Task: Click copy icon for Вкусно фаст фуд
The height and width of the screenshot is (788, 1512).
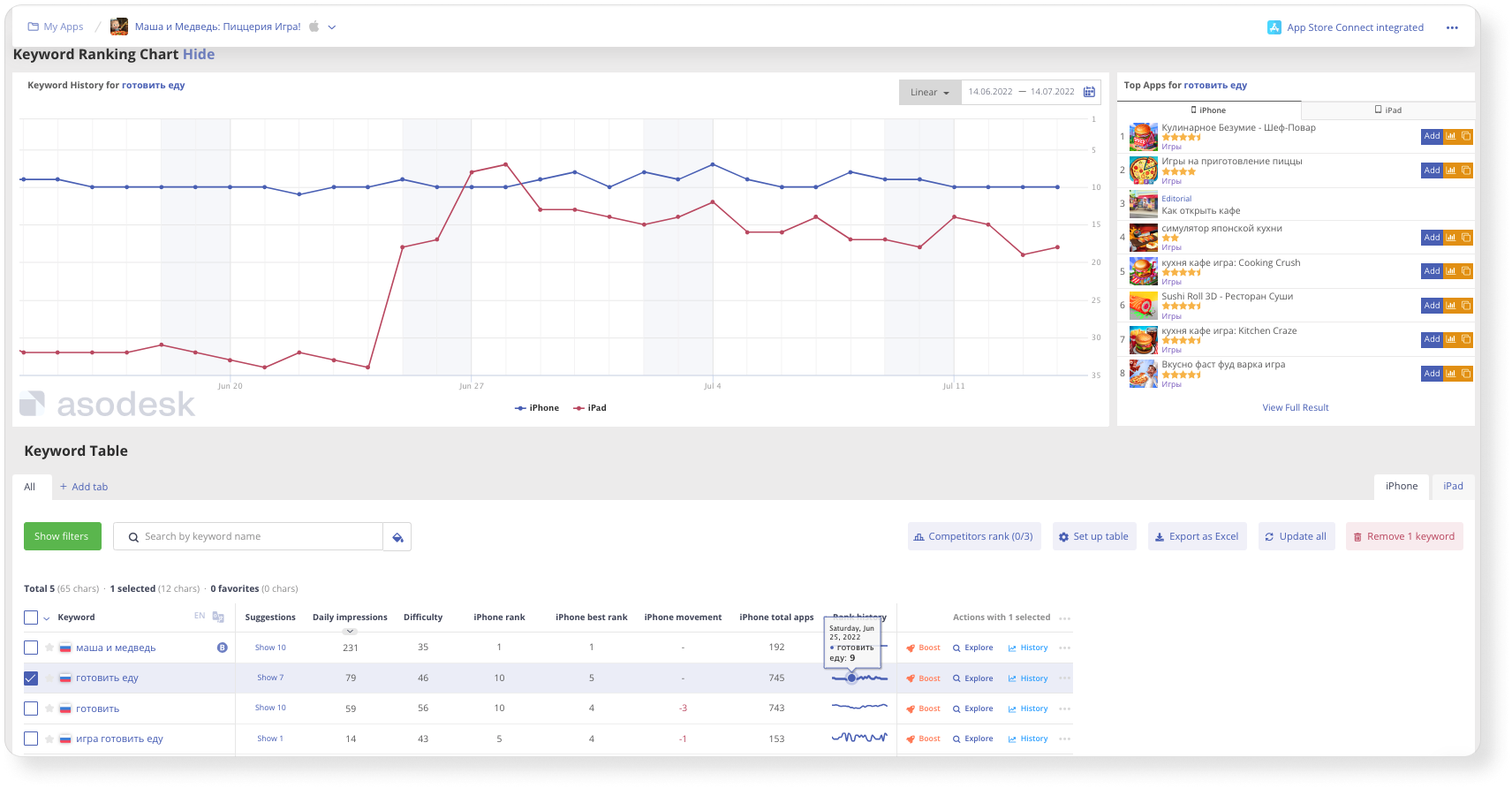Action: [x=1466, y=374]
